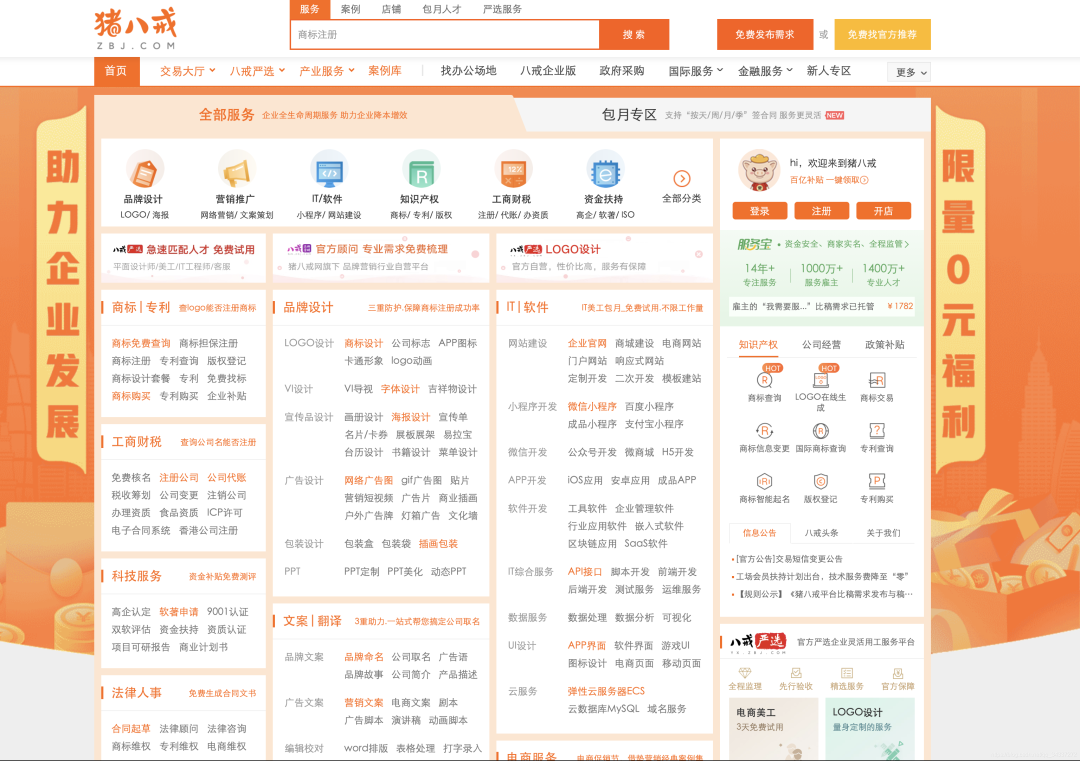Open the IT/软件 category icon
The image size is (1080, 761).
pos(329,169)
